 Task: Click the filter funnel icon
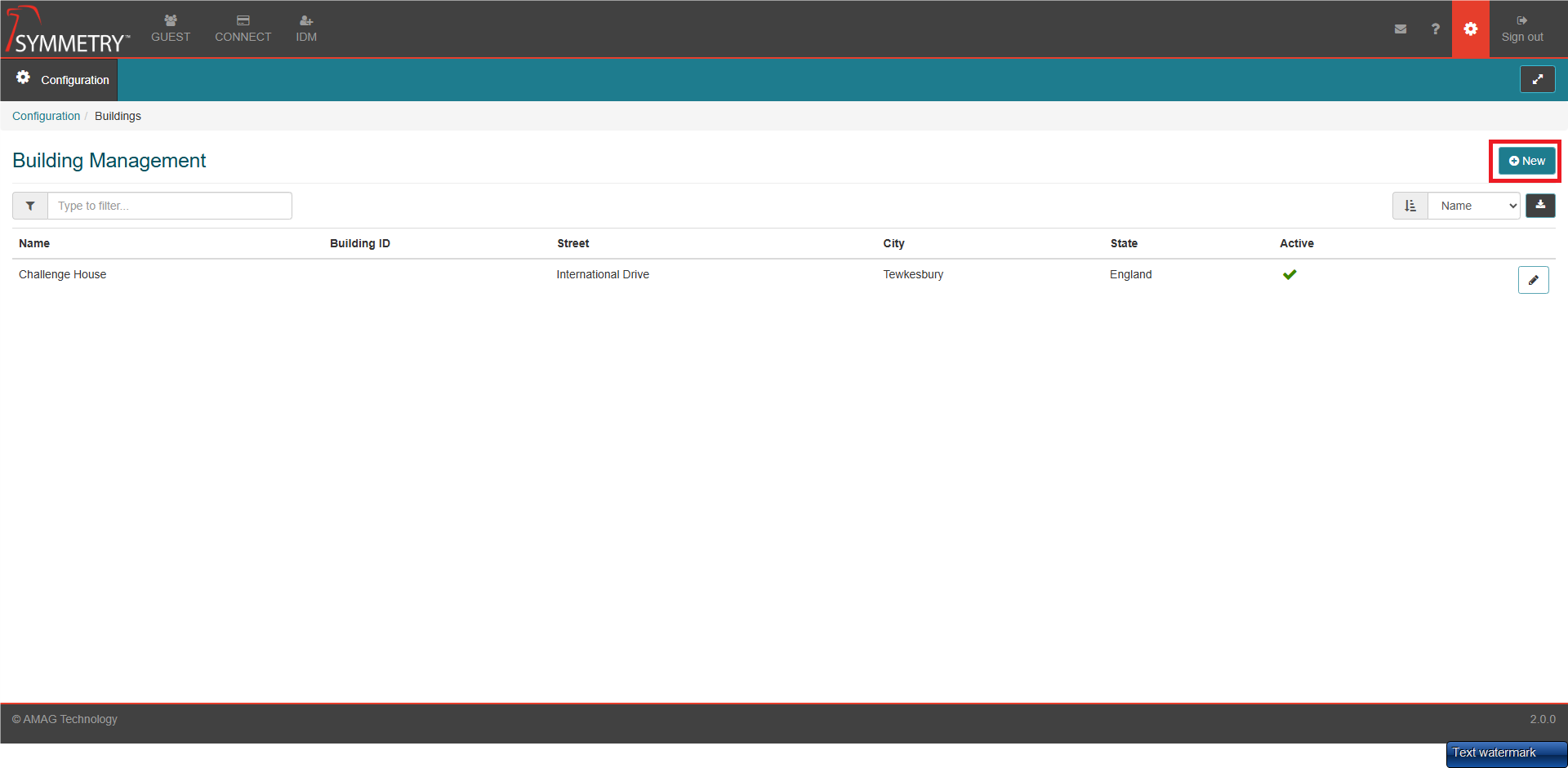pos(30,206)
